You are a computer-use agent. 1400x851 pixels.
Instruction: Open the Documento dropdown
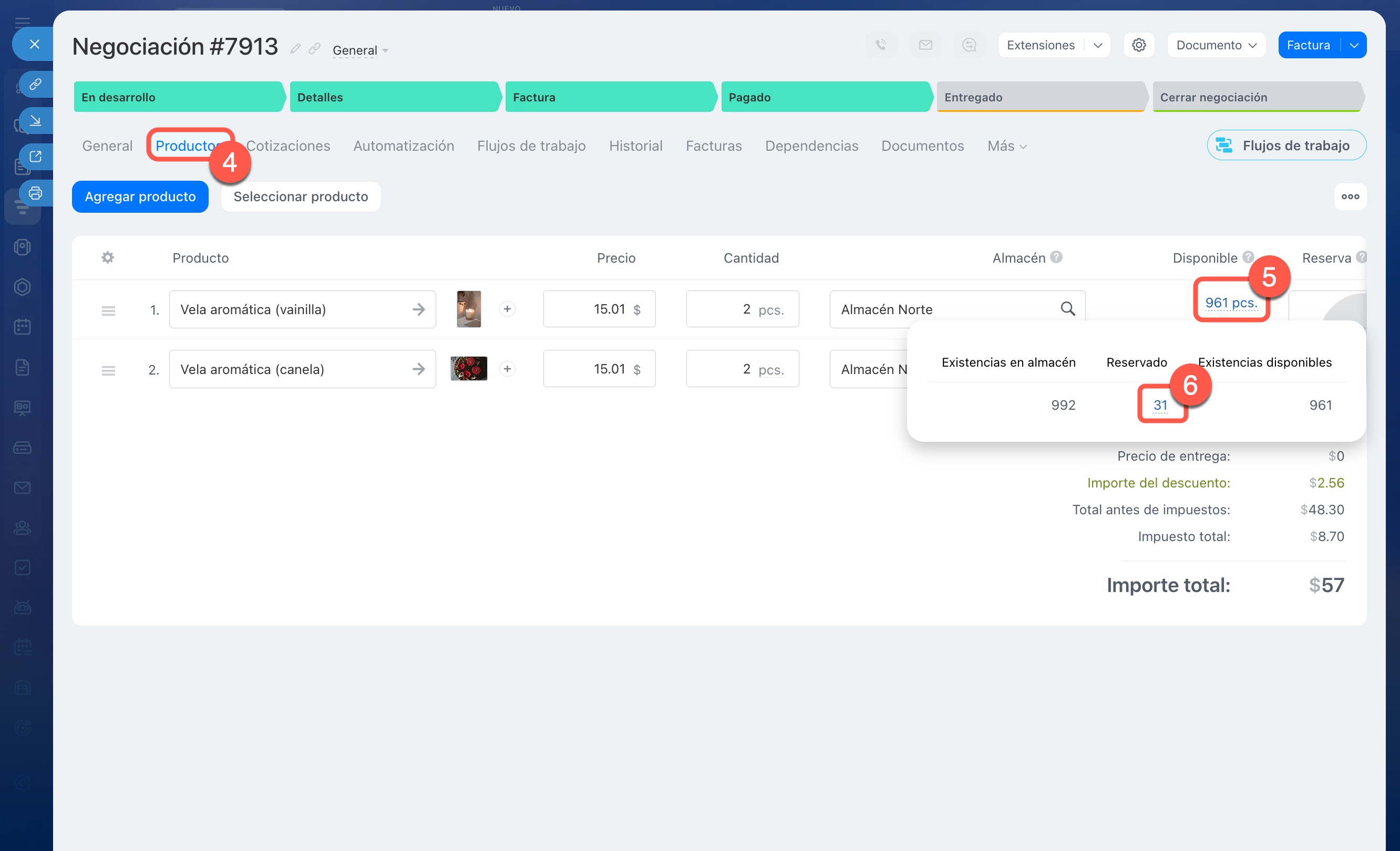pyautogui.click(x=1216, y=45)
